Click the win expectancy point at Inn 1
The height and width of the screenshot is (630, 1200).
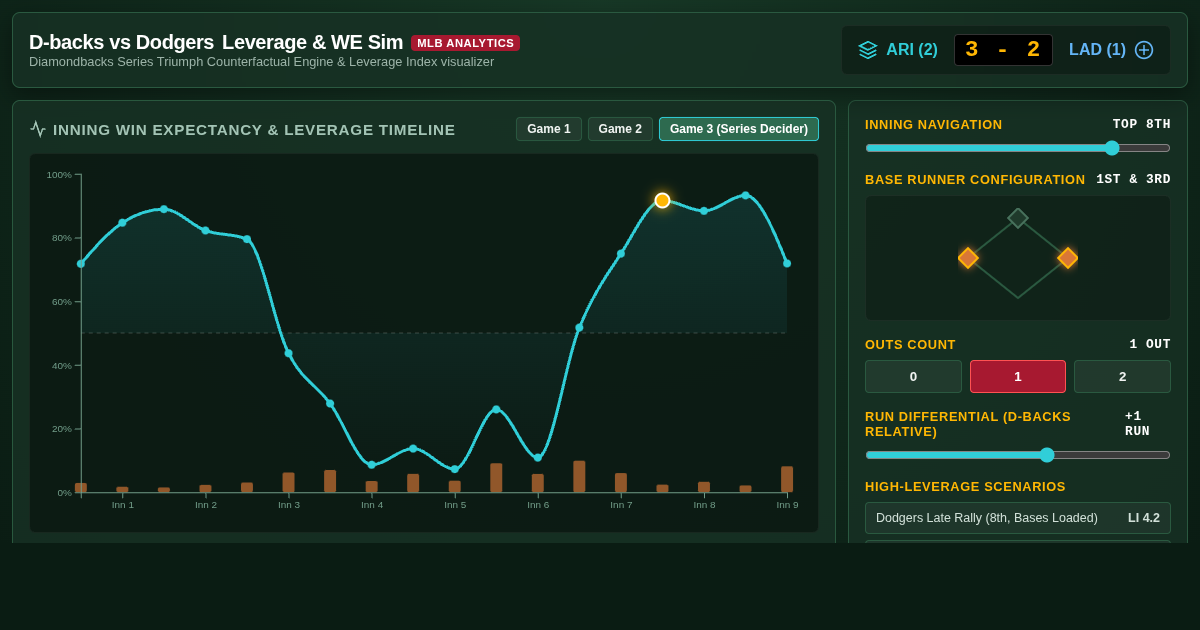122,223
